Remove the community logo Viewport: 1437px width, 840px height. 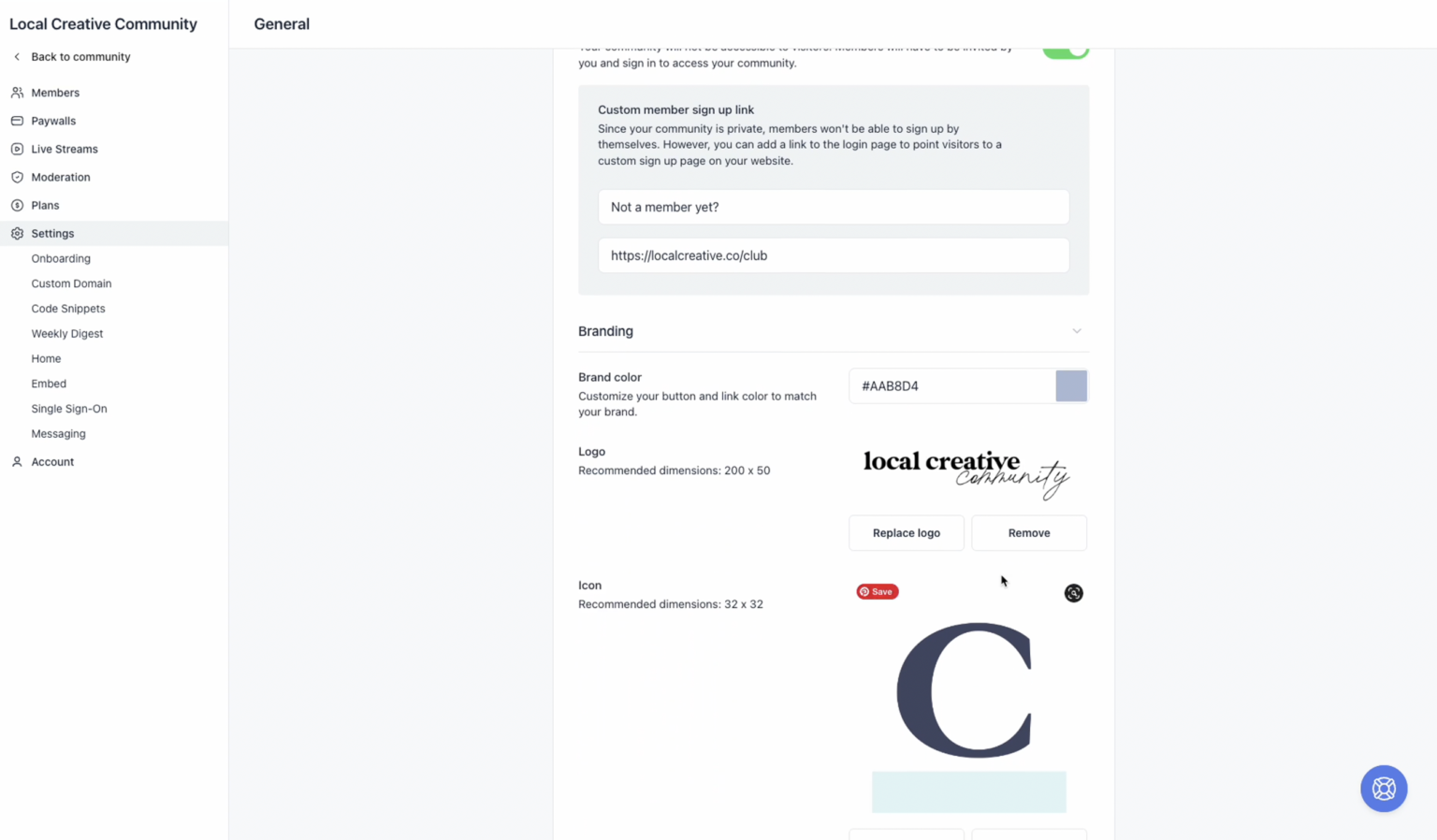point(1028,532)
